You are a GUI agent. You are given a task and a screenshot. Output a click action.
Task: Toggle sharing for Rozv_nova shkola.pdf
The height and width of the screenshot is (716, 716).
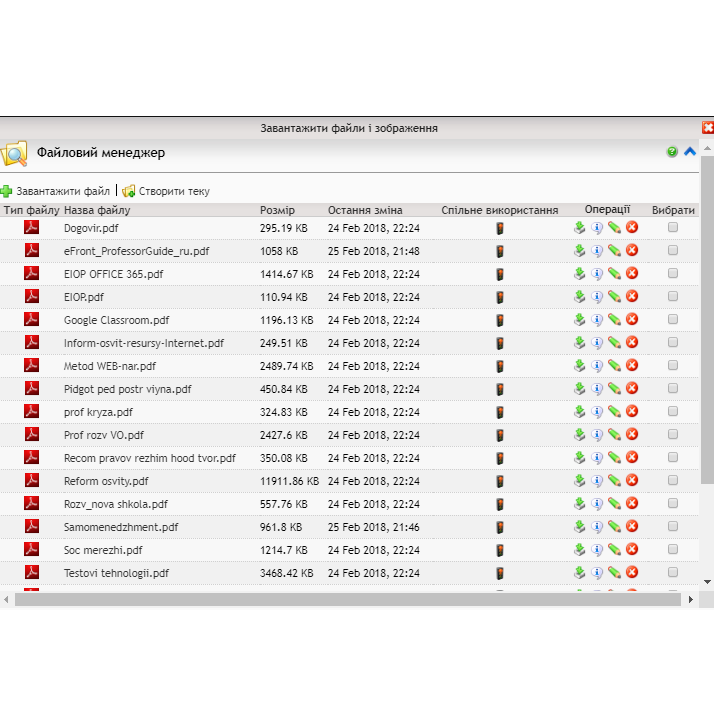(x=500, y=504)
